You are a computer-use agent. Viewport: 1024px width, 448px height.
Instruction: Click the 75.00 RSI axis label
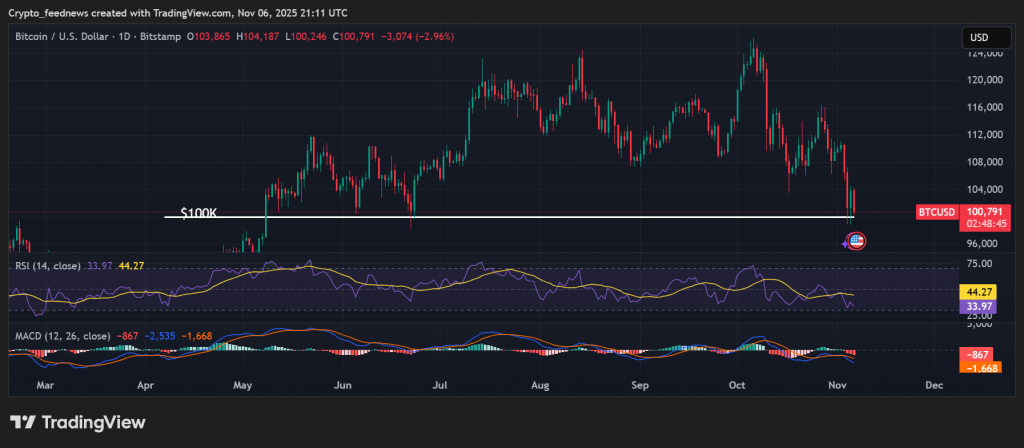980,263
